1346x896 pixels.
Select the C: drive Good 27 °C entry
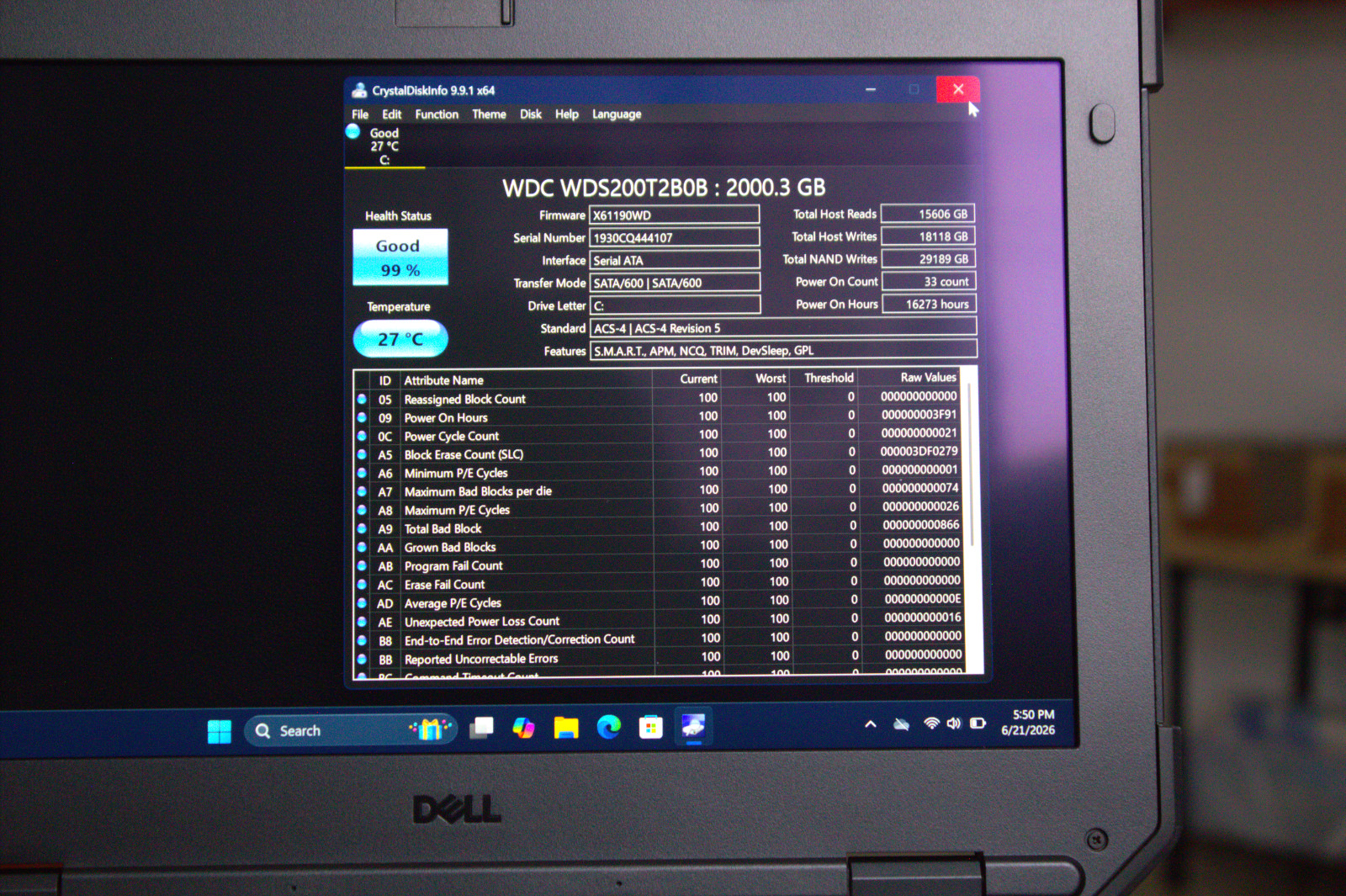384,146
